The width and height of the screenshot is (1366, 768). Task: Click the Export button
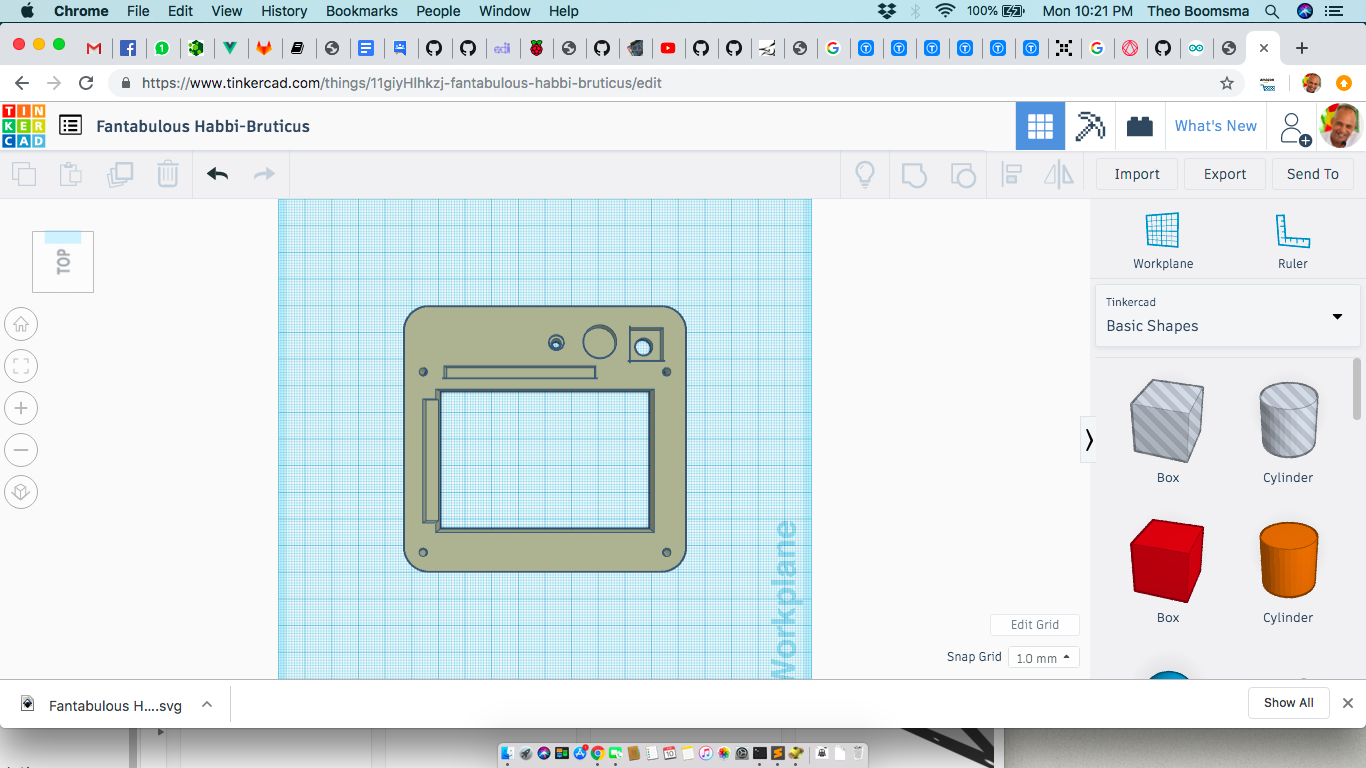[x=1225, y=174]
